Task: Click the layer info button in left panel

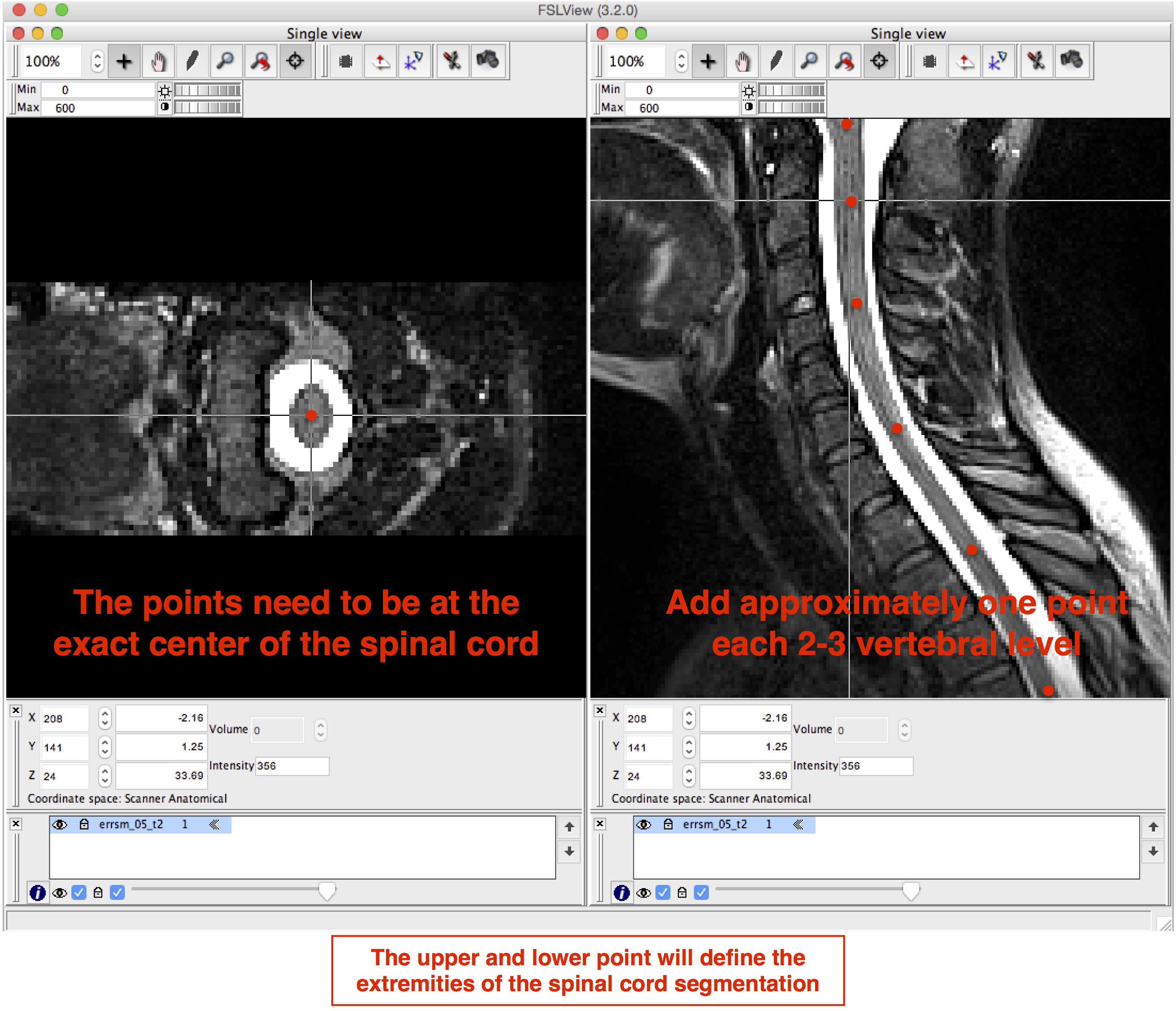Action: coord(38,892)
